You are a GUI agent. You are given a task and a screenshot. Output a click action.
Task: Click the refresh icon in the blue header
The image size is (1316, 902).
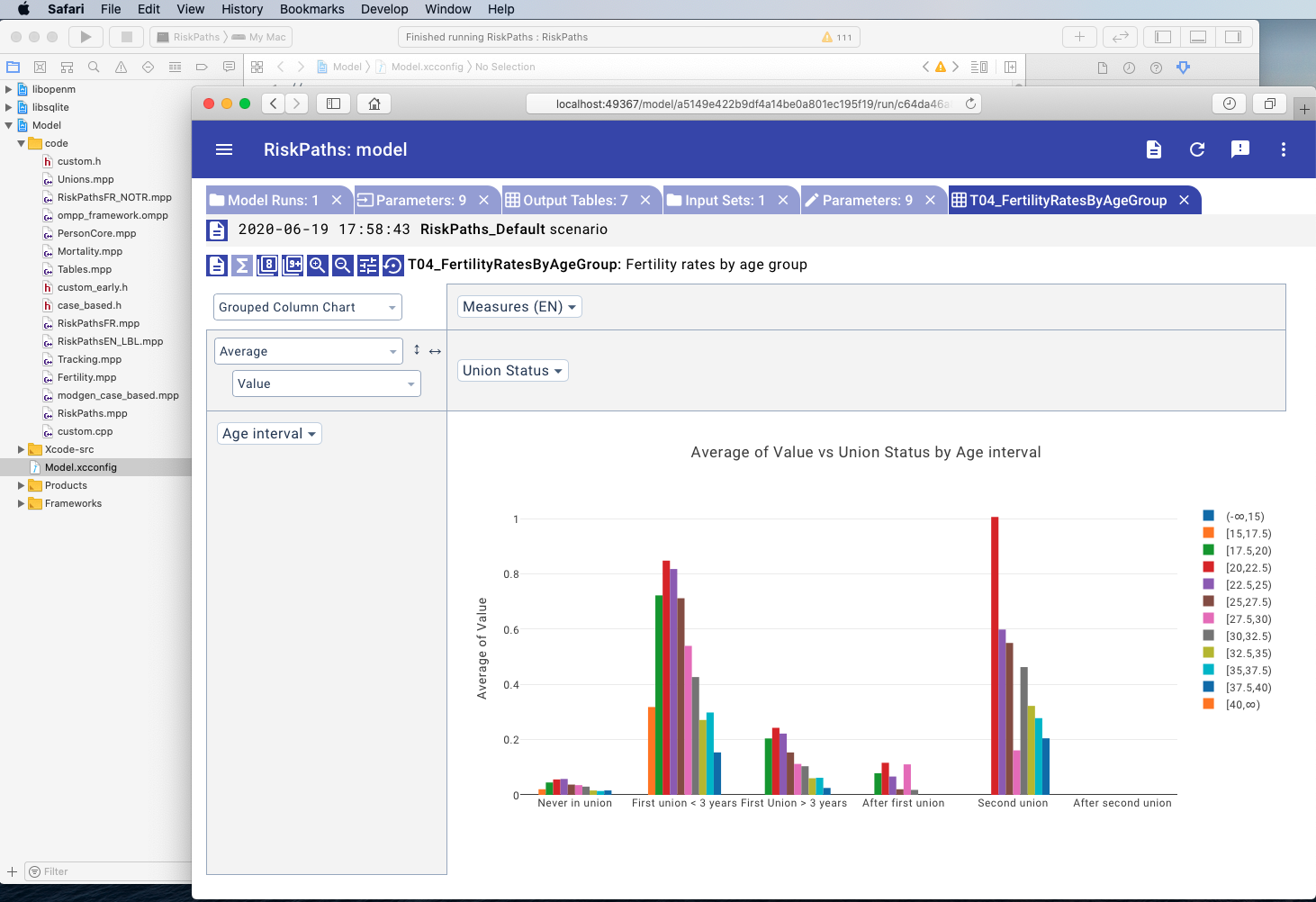click(1197, 149)
